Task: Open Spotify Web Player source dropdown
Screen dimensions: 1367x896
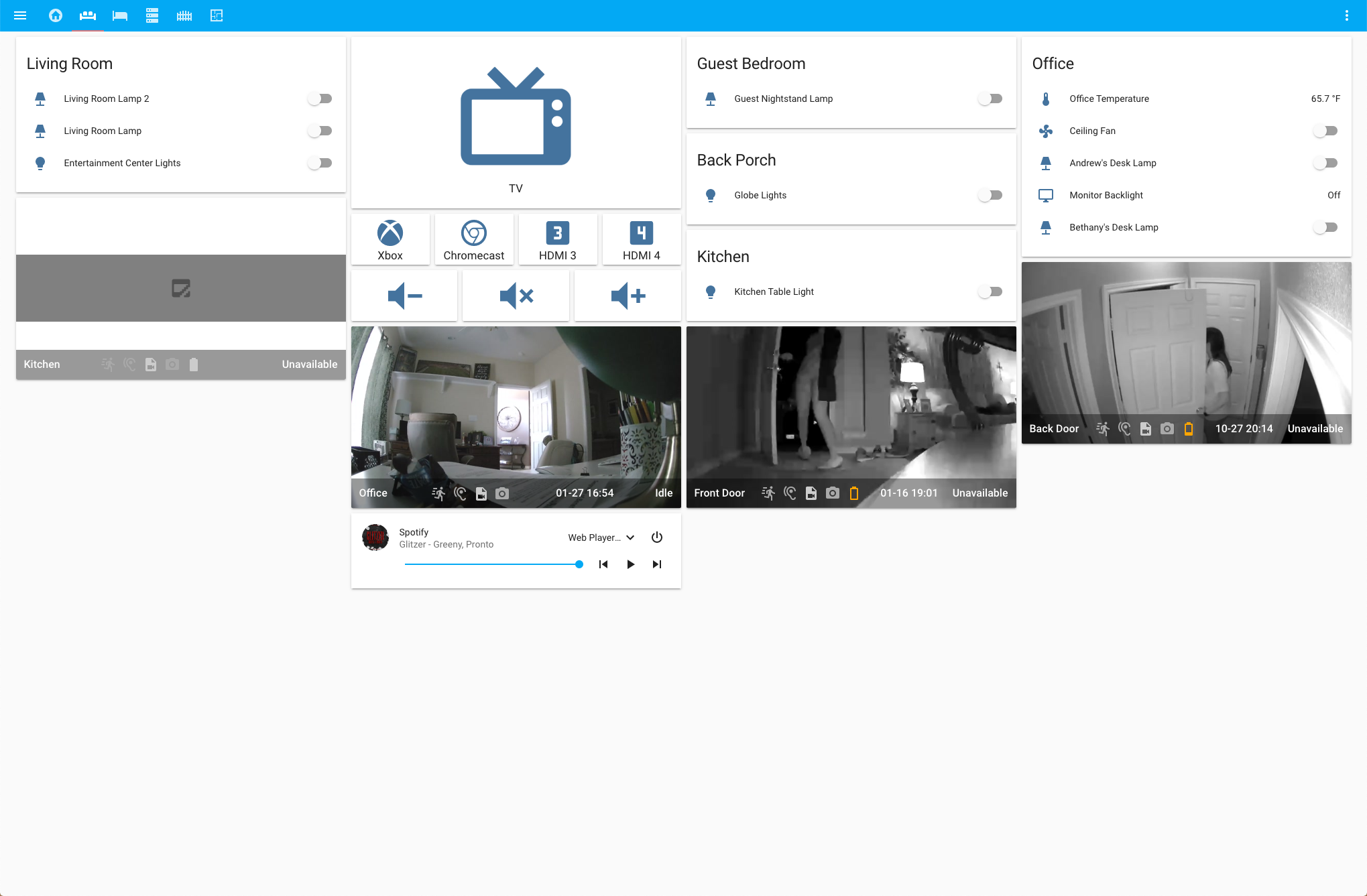Action: click(x=601, y=537)
